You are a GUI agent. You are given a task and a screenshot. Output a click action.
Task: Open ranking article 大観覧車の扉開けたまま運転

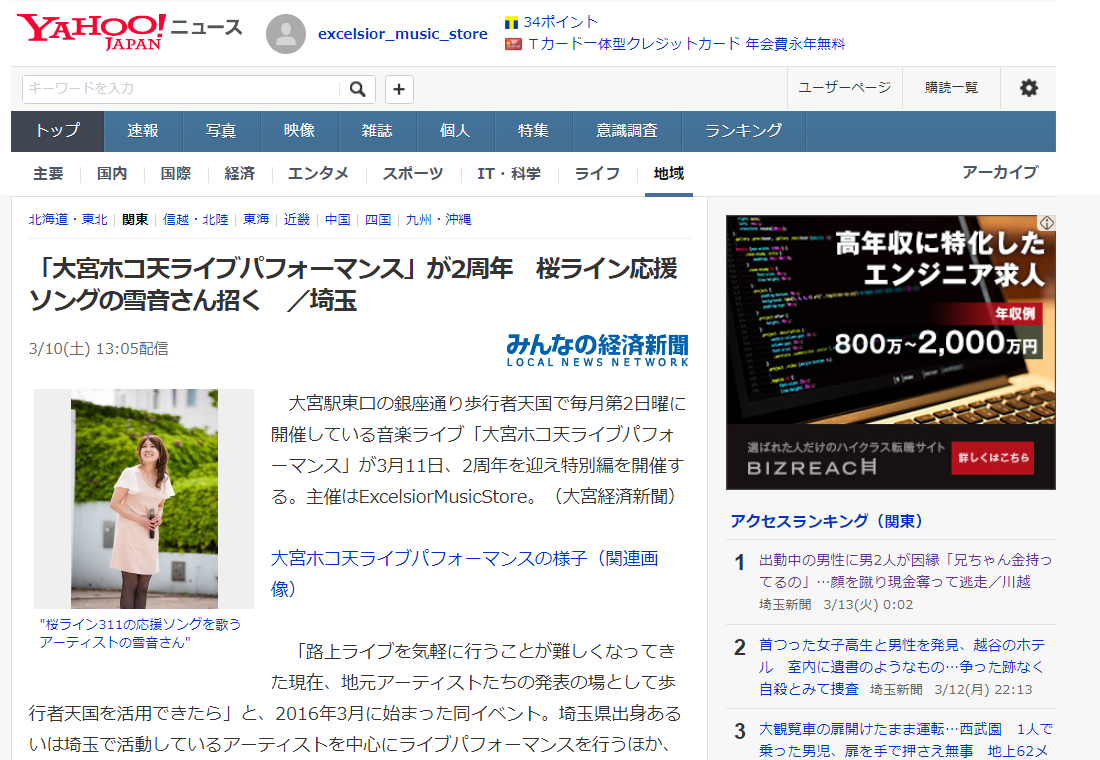coord(906,740)
